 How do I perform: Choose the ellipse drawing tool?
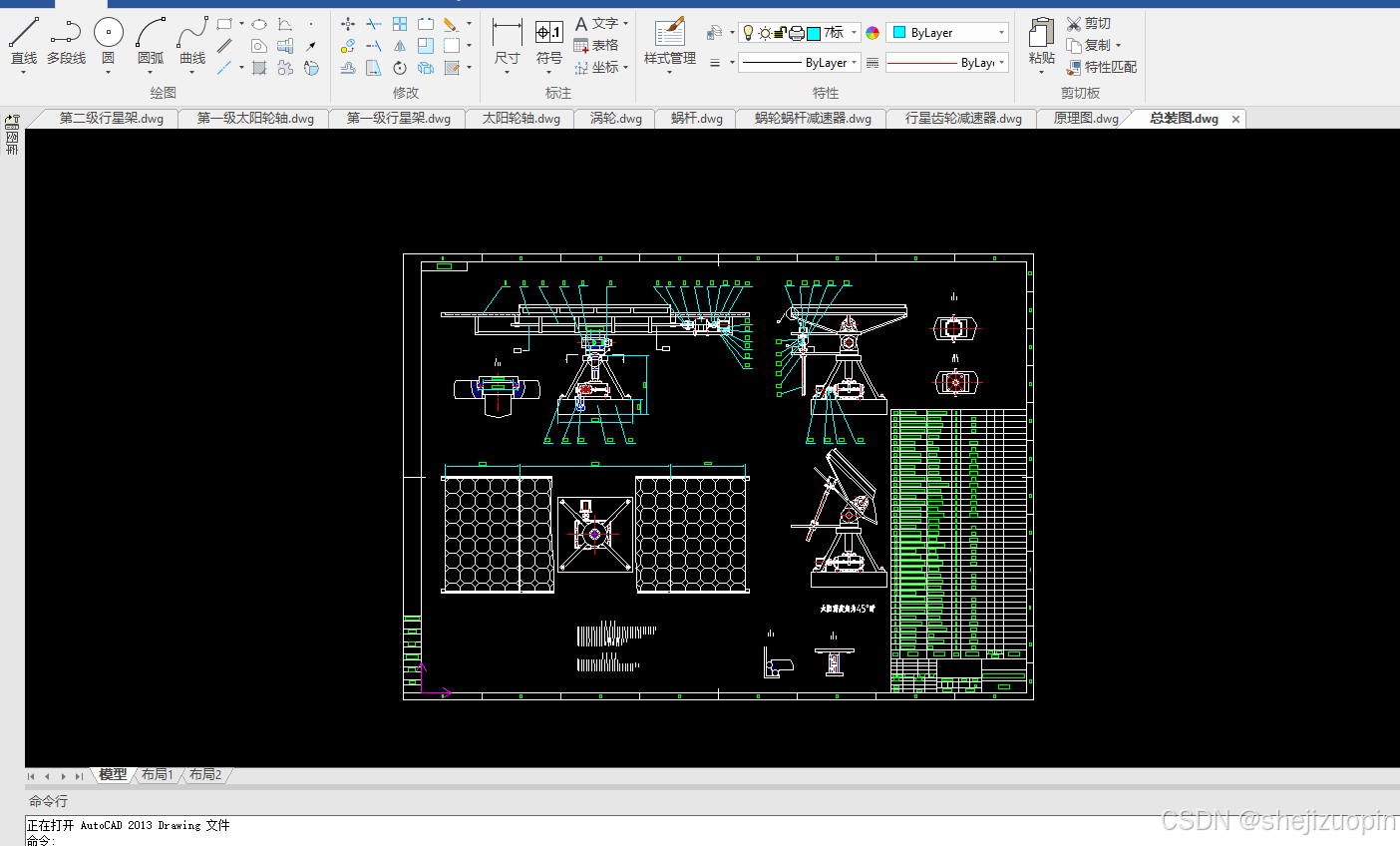[x=259, y=24]
